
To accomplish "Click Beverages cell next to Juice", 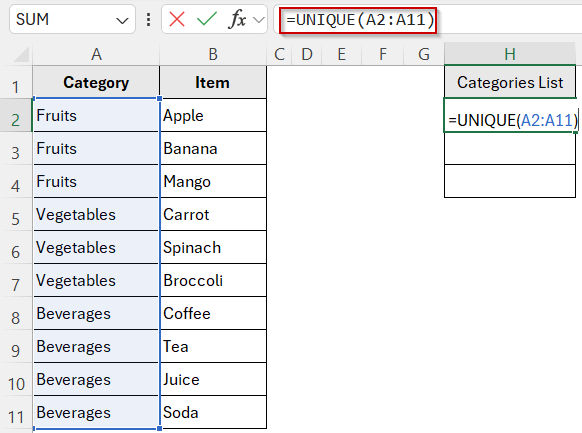I will pos(96,380).
